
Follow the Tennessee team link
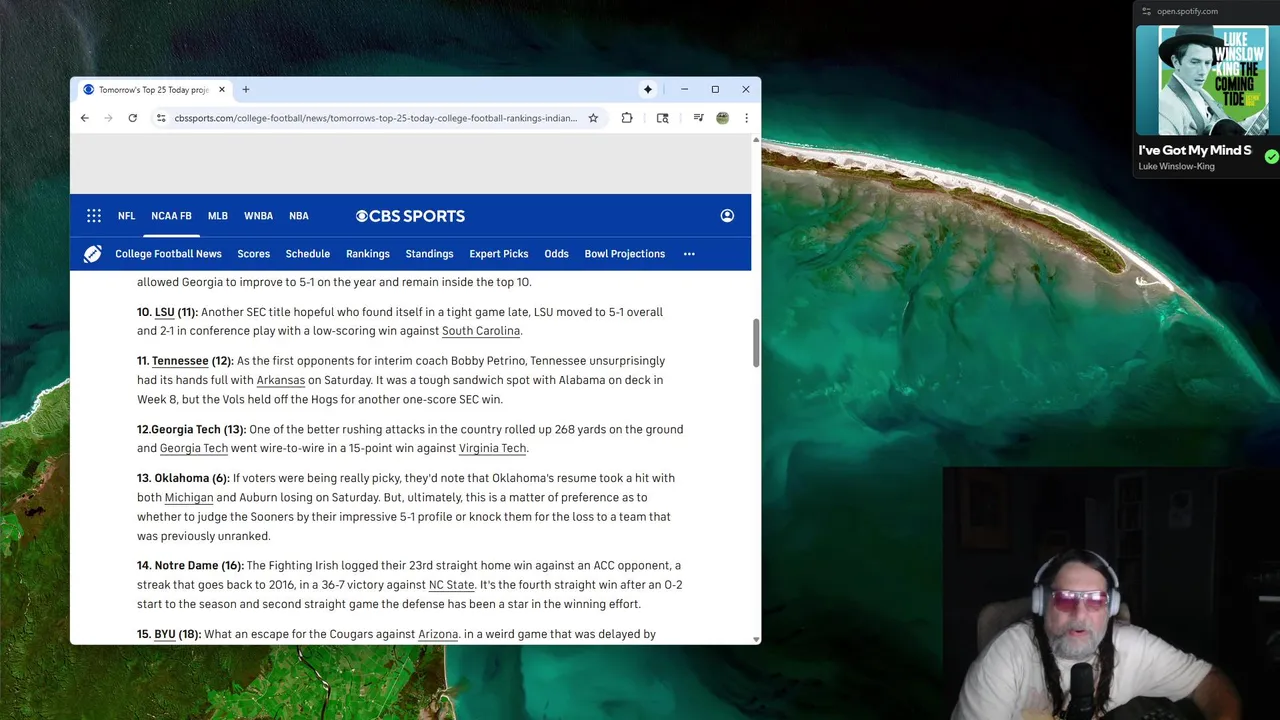(x=180, y=361)
